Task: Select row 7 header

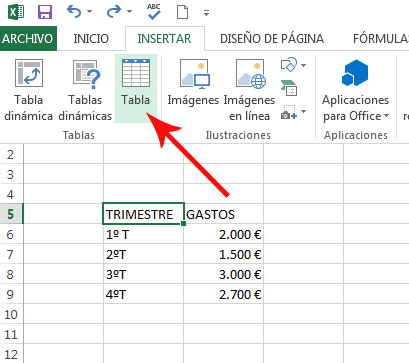Action: click(x=11, y=255)
